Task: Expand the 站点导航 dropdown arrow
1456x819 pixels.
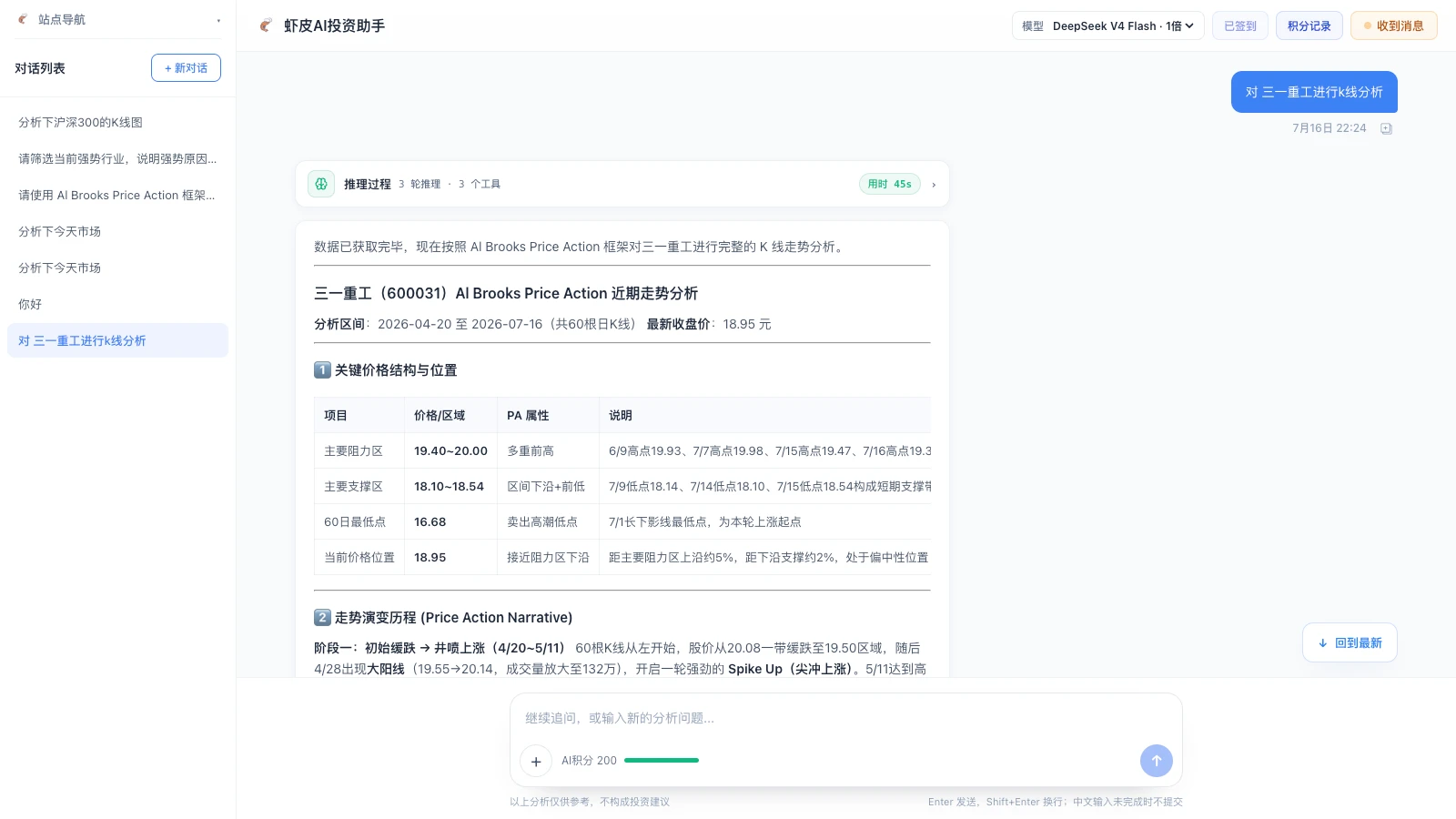Action: pyautogui.click(x=218, y=20)
